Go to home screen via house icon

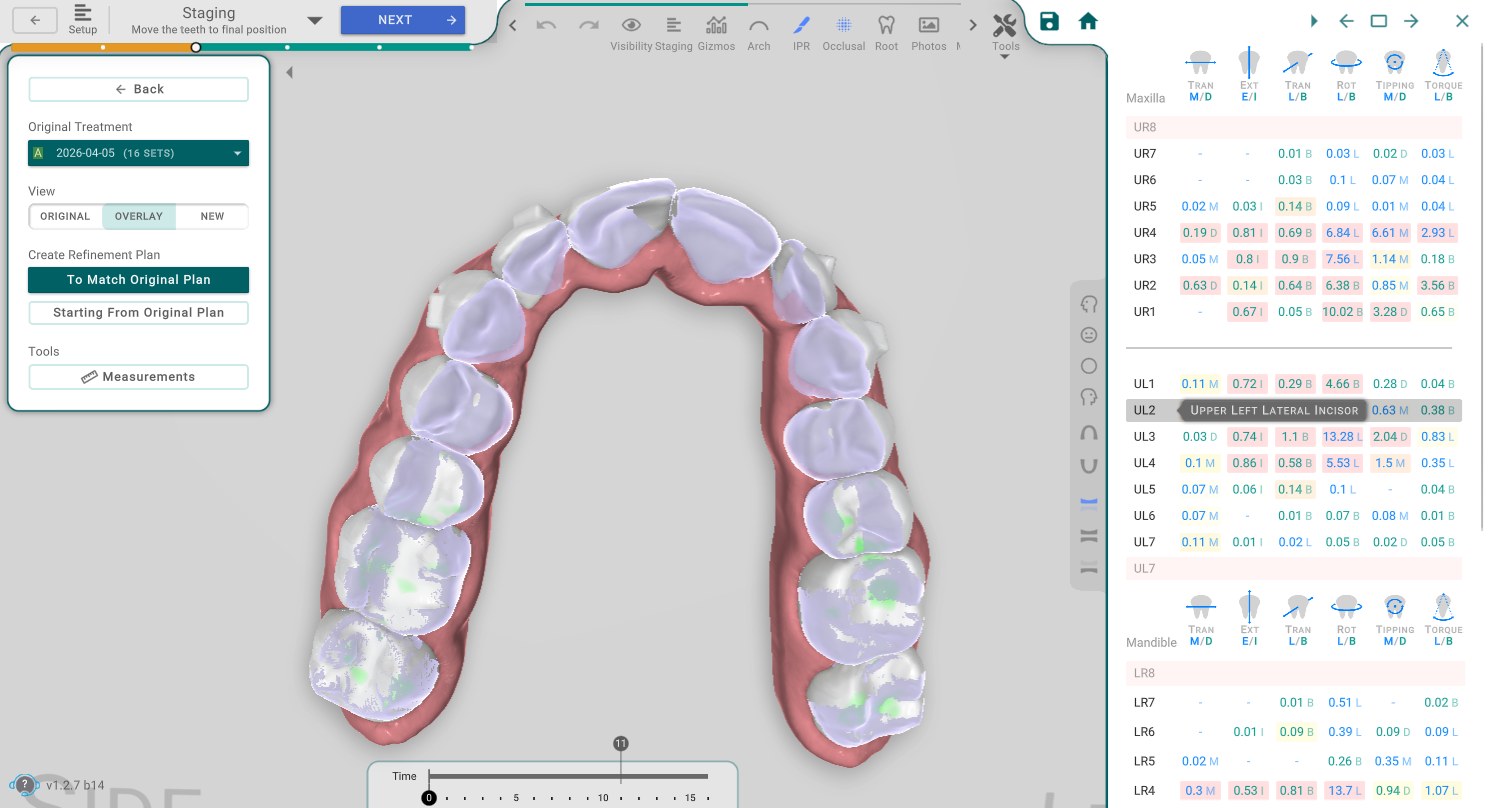click(1088, 21)
